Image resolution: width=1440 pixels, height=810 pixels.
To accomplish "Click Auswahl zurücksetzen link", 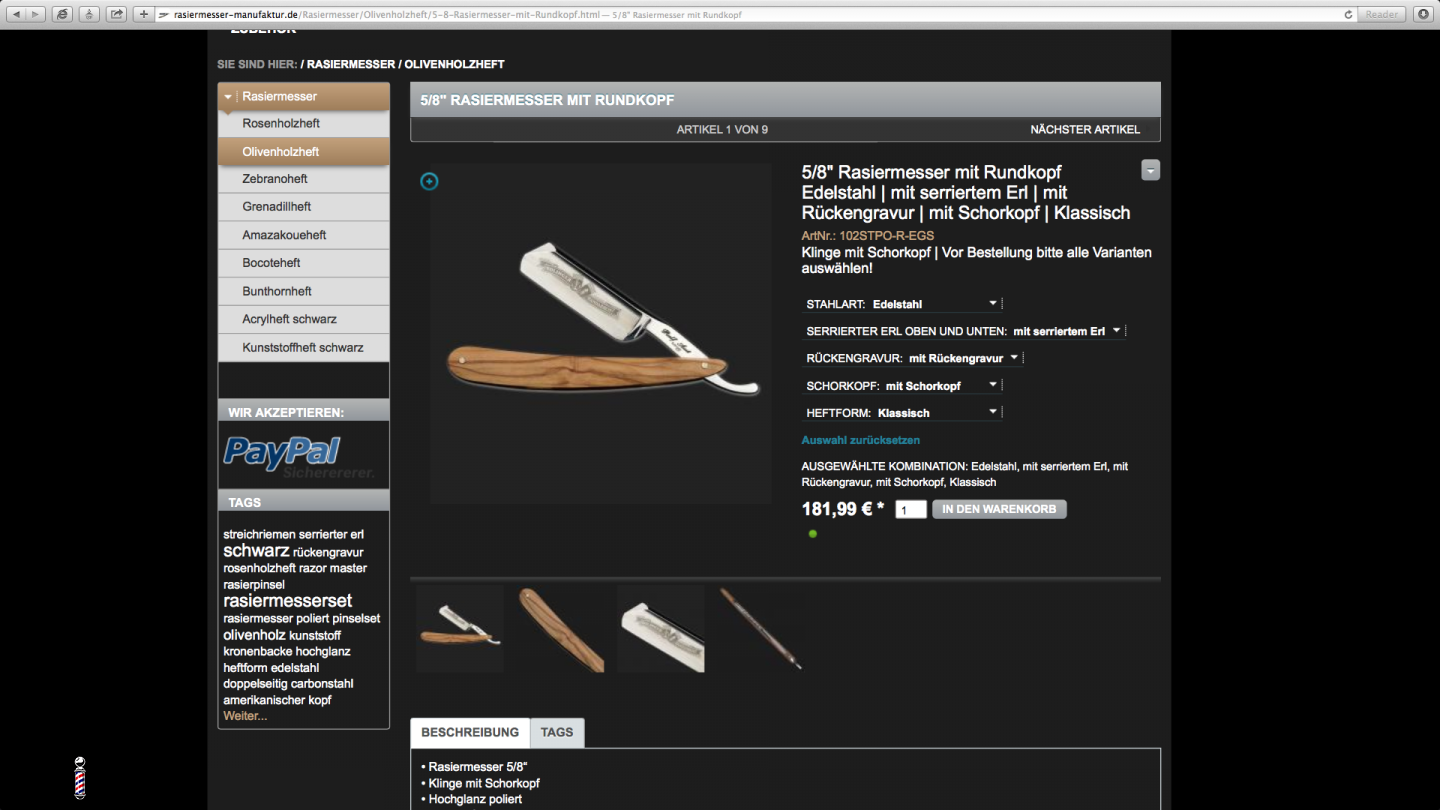I will [861, 440].
